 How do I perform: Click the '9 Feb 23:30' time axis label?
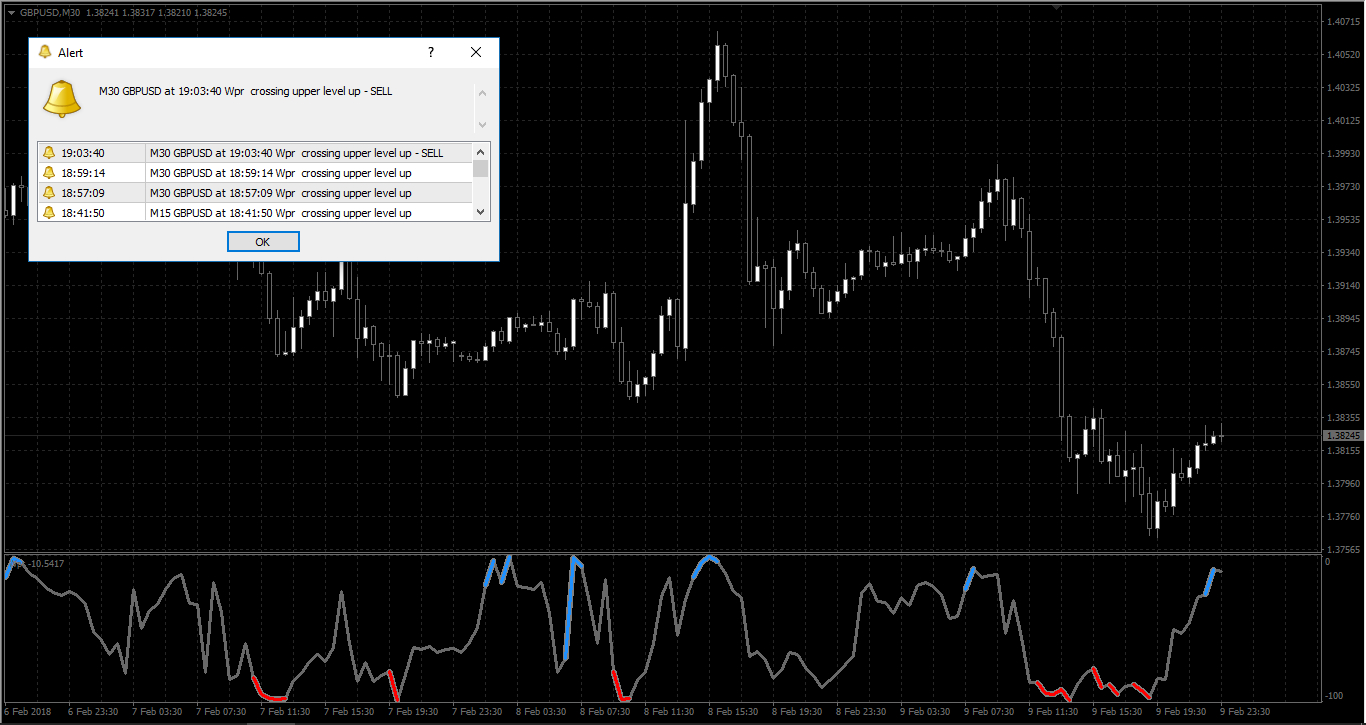[1245, 712]
